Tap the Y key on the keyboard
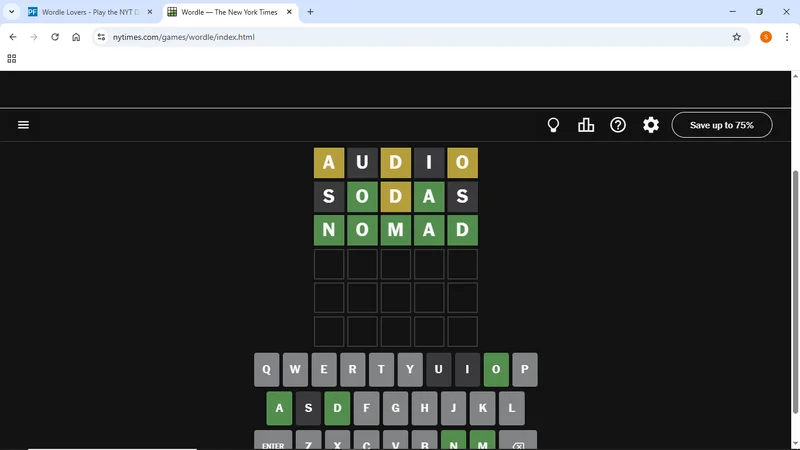Viewport: 800px width, 450px height. point(410,369)
